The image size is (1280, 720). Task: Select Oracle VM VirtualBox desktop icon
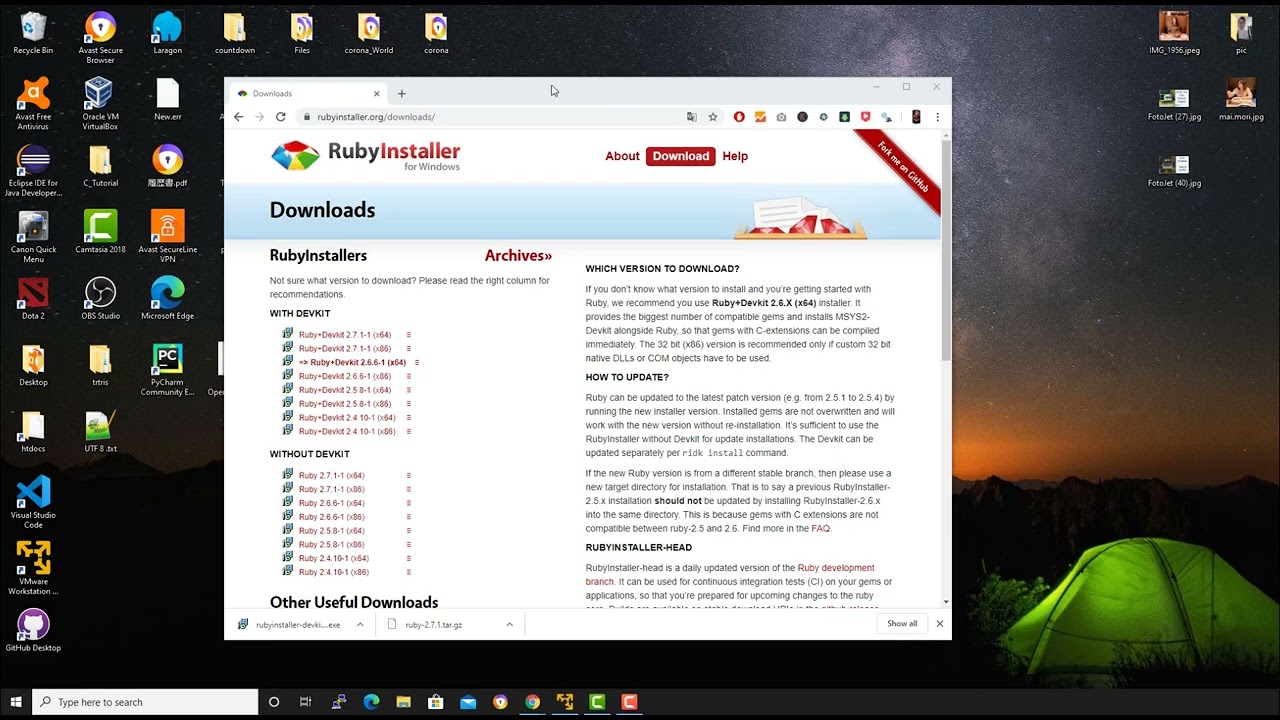pos(100,104)
